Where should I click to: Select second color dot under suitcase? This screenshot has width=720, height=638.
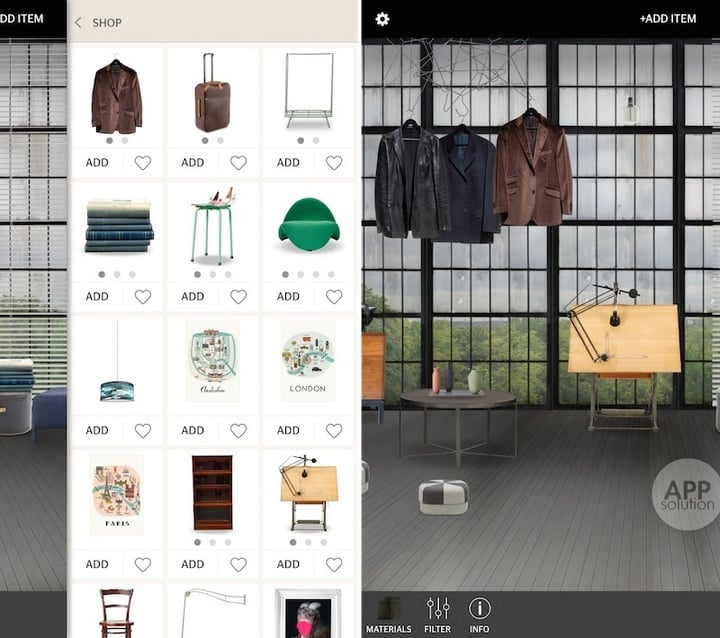tap(219, 141)
